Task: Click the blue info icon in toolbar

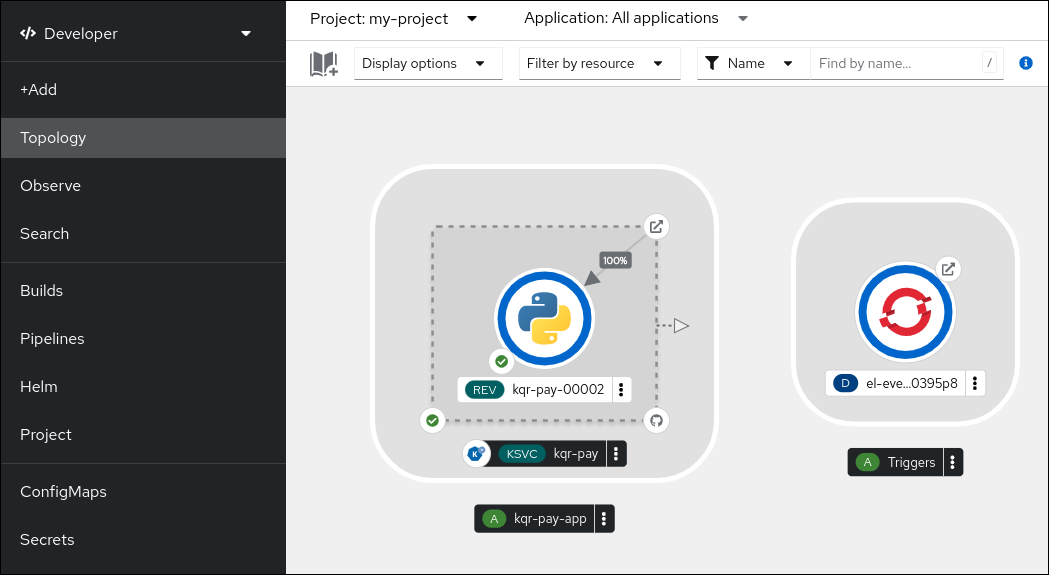Action: [x=1025, y=63]
